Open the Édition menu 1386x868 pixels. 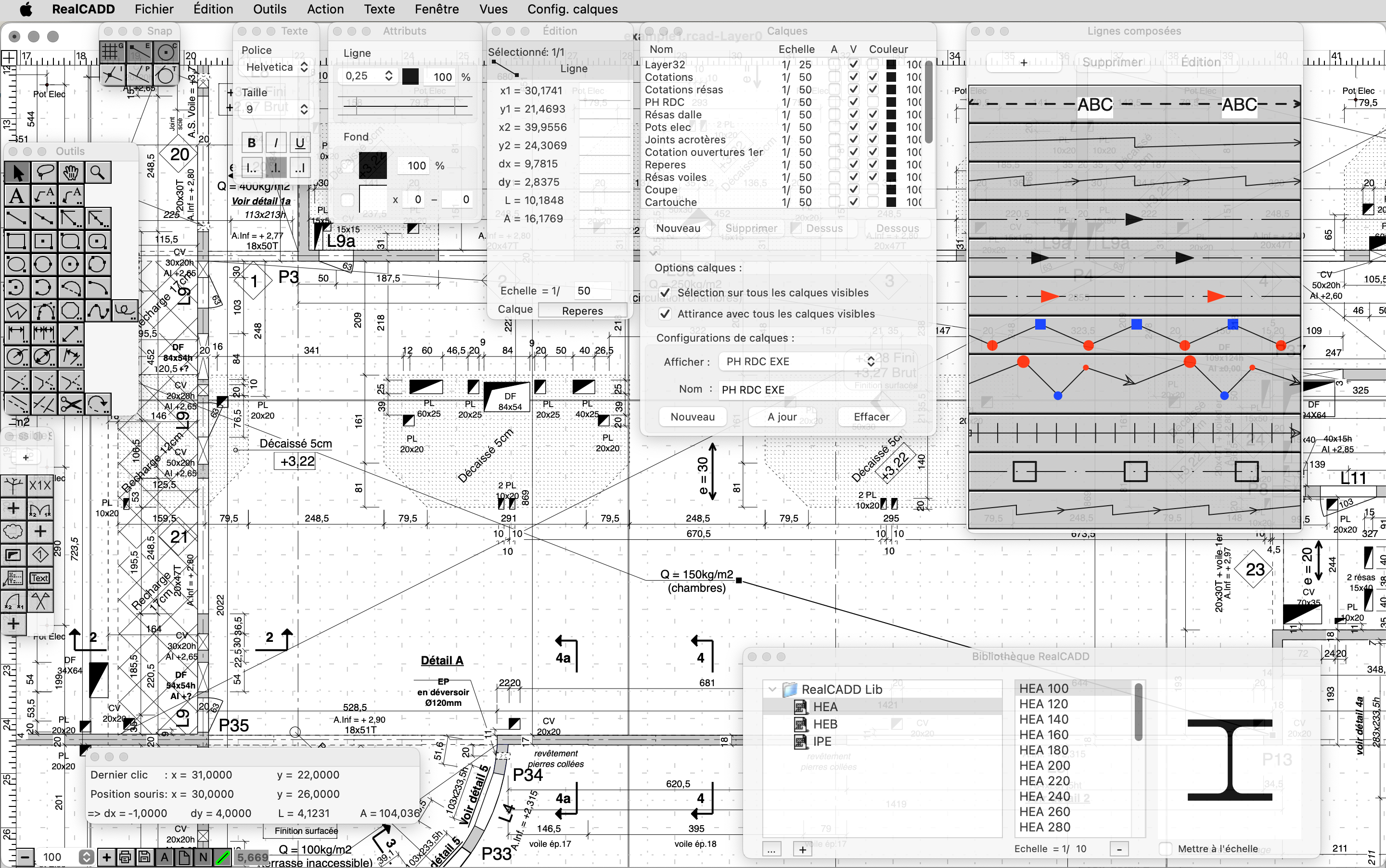[213, 9]
